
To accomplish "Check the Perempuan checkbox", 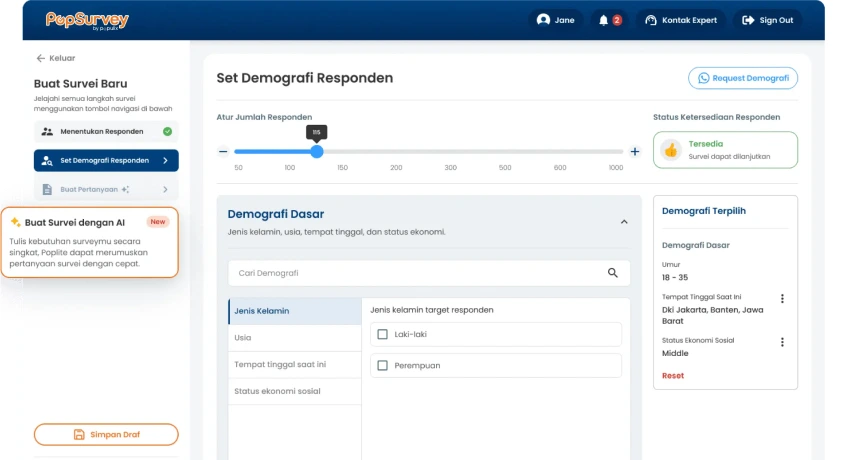I will click(382, 366).
